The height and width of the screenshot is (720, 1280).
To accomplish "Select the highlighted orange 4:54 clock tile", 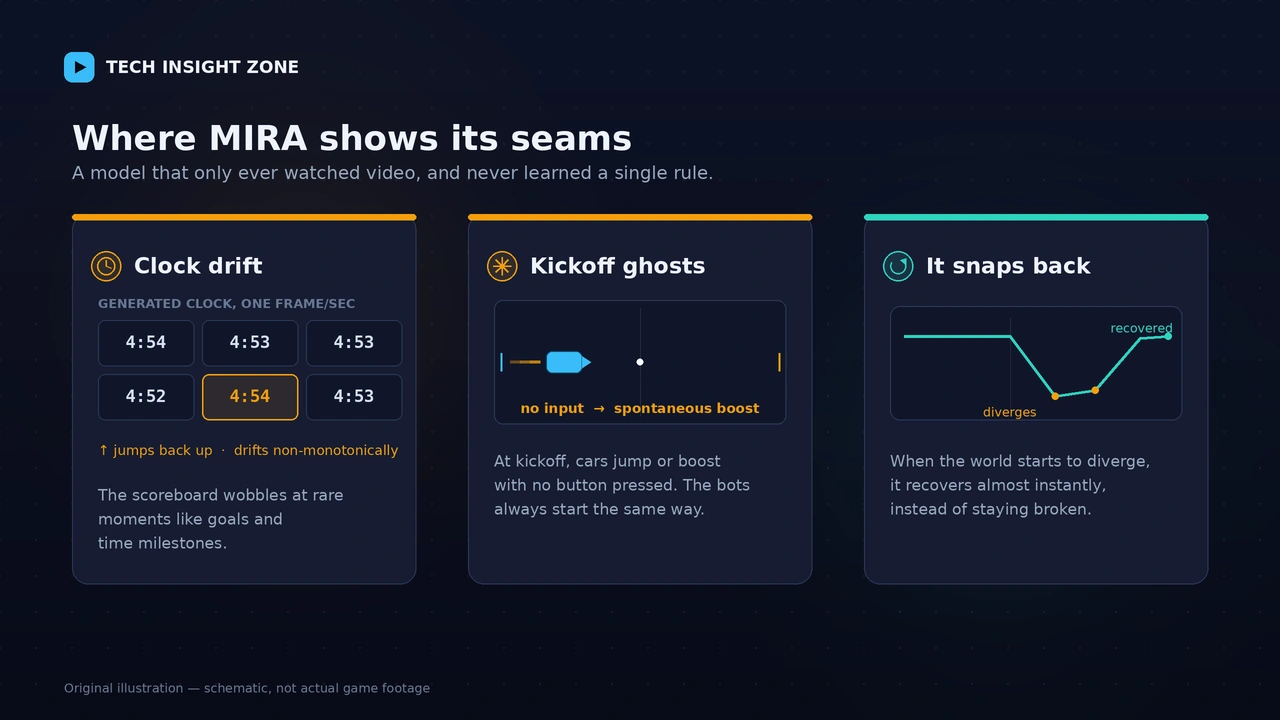I will tap(250, 397).
